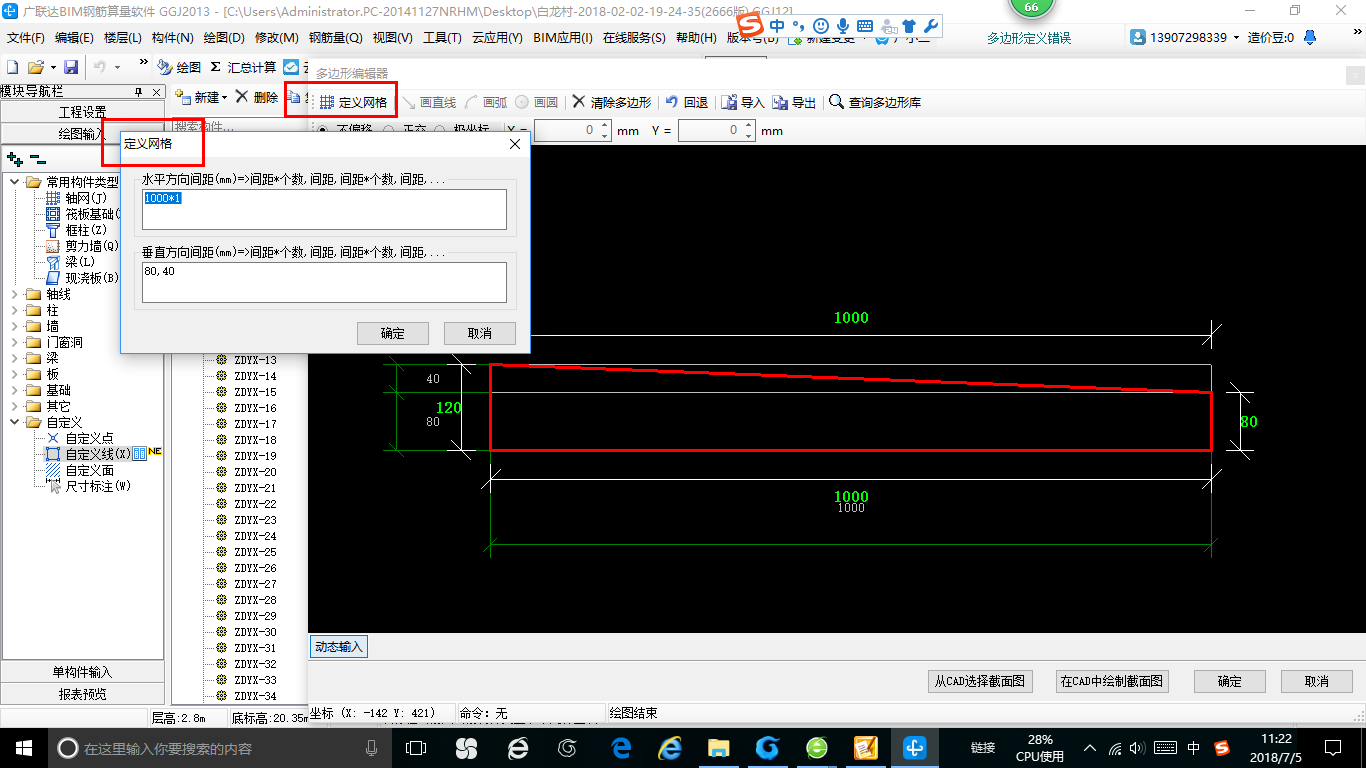Open 查询多边形库 search polygon library
Image resolution: width=1366 pixels, height=768 pixels.
pyautogui.click(x=876, y=102)
